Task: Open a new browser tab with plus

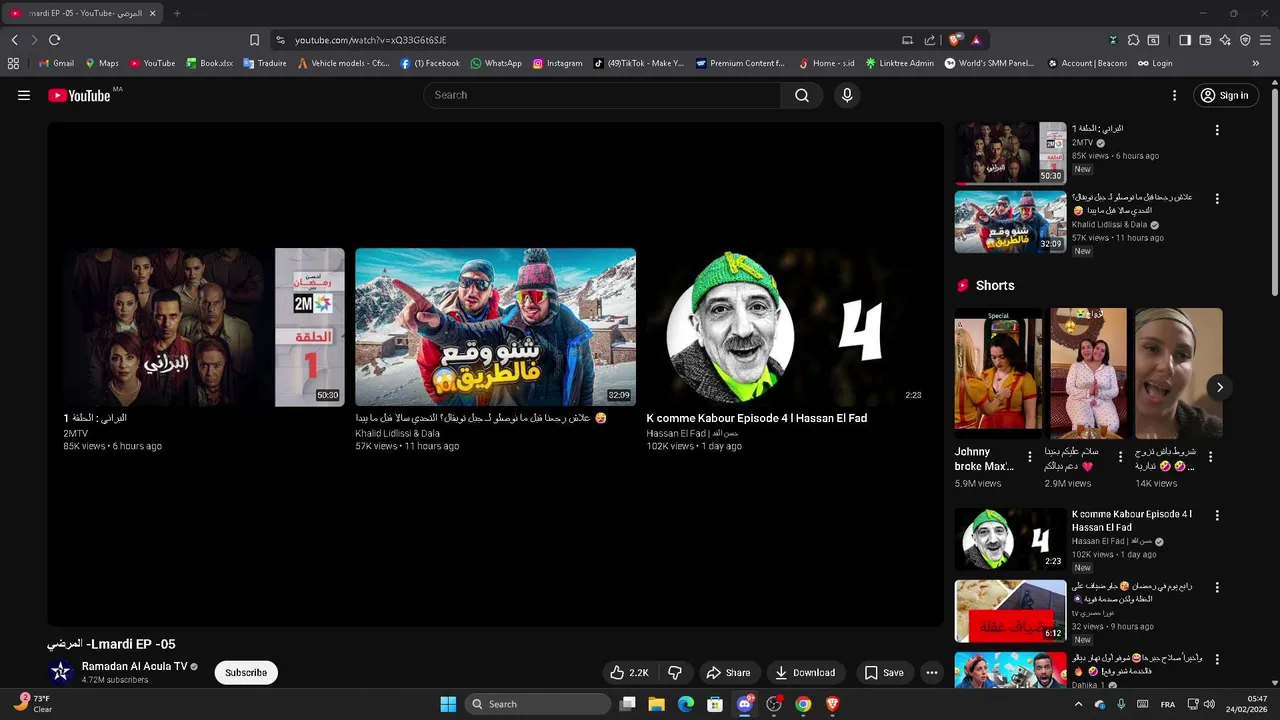Action: [x=177, y=13]
